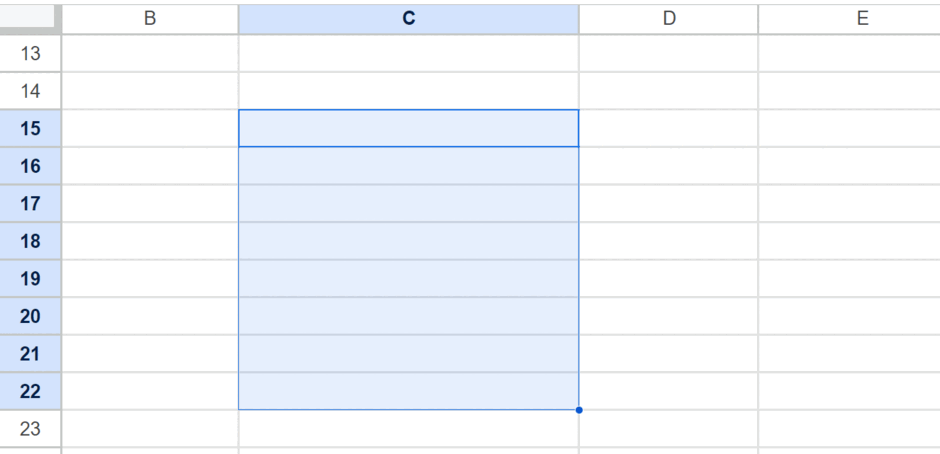Click cell D19
Screen dimensions: 940x454
click(668, 278)
